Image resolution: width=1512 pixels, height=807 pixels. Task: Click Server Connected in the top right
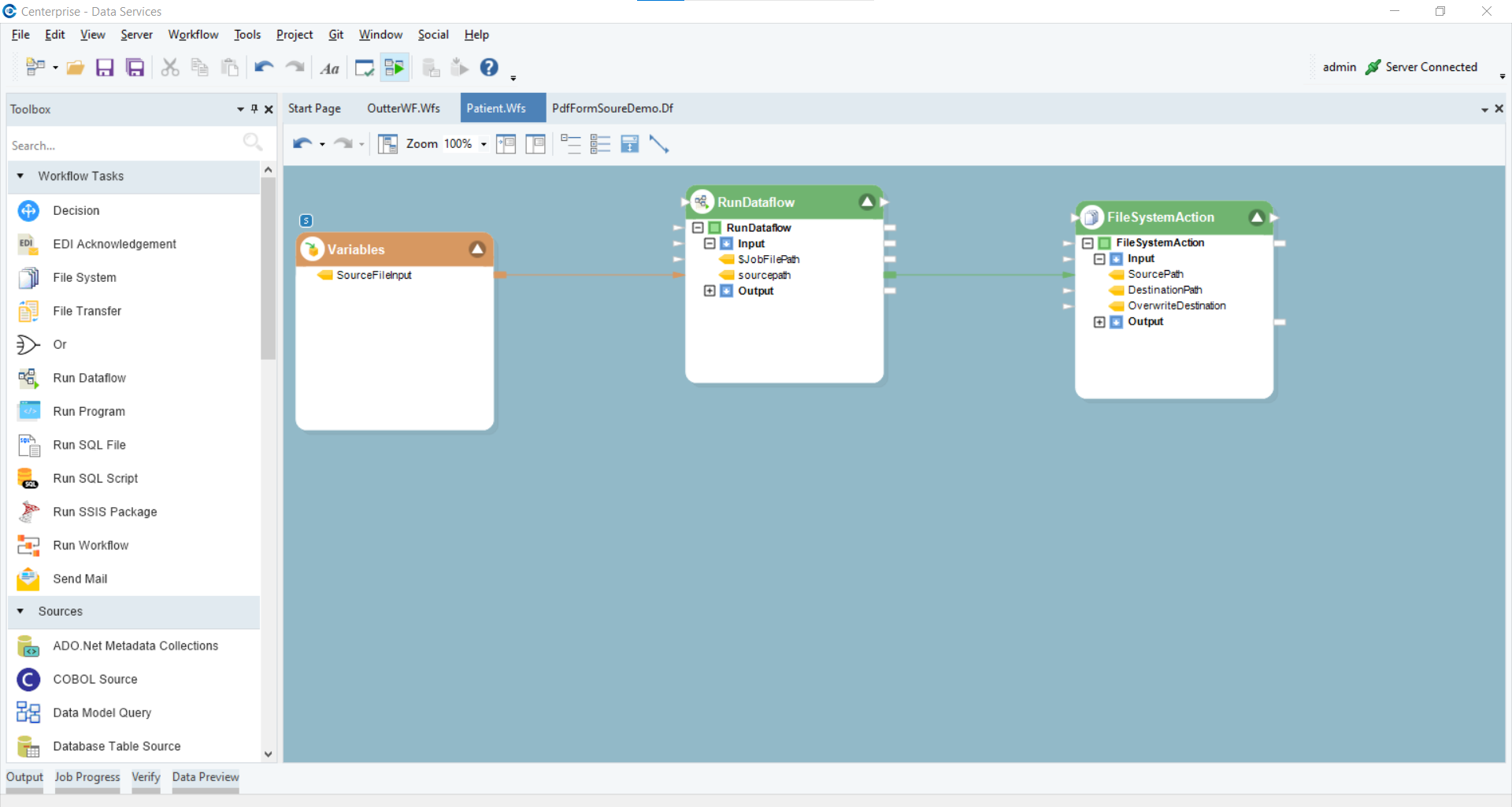tap(1432, 67)
